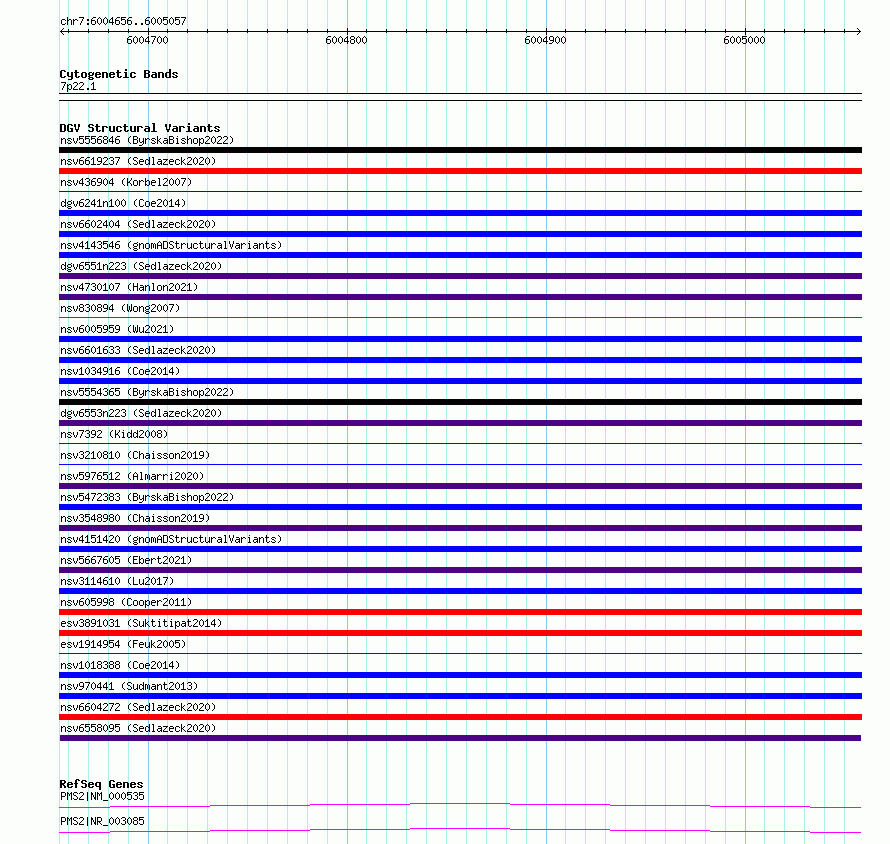Image resolution: width=890 pixels, height=844 pixels.
Task: Click the black bar under nsv5556846
Action: (460, 150)
